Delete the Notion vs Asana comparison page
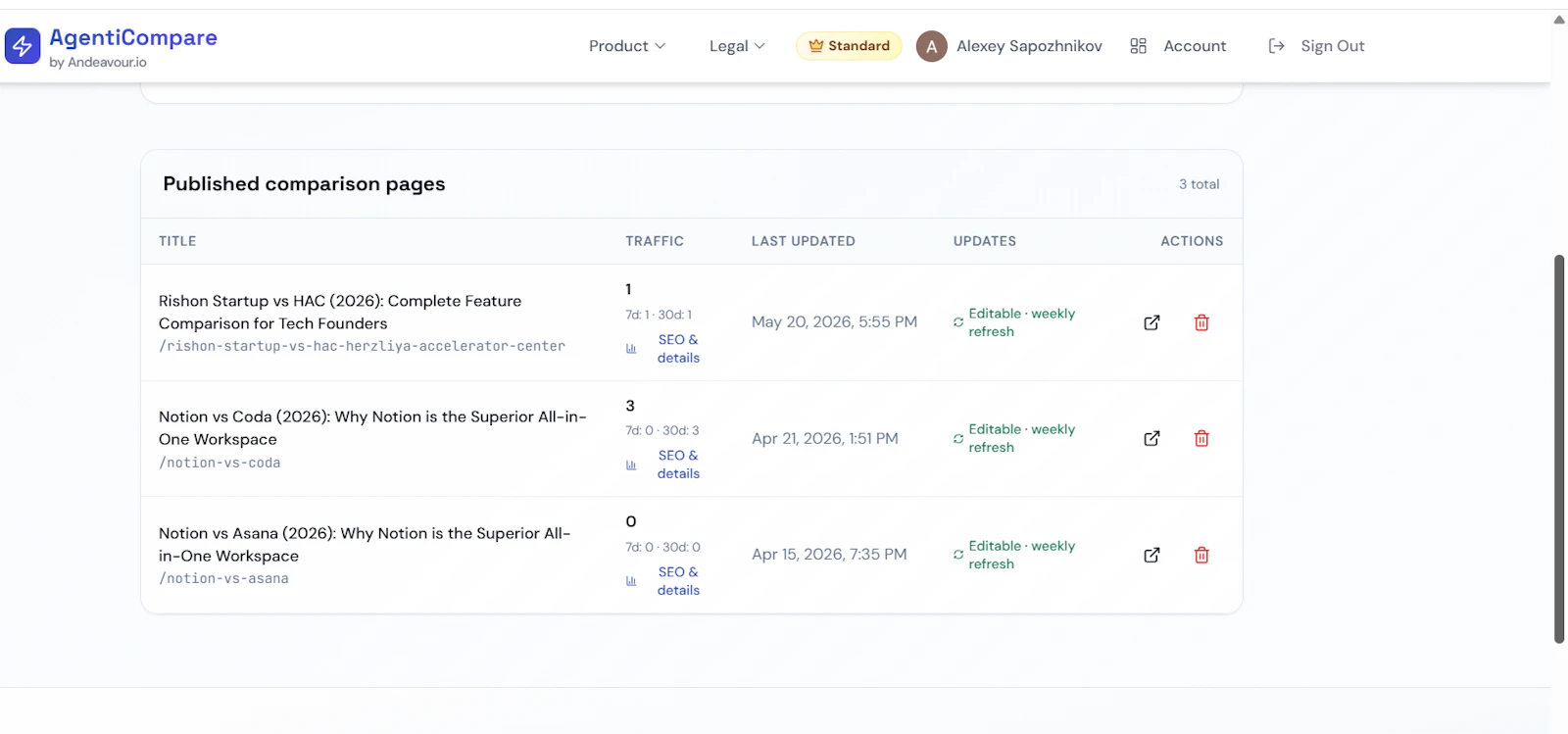 pyautogui.click(x=1201, y=555)
